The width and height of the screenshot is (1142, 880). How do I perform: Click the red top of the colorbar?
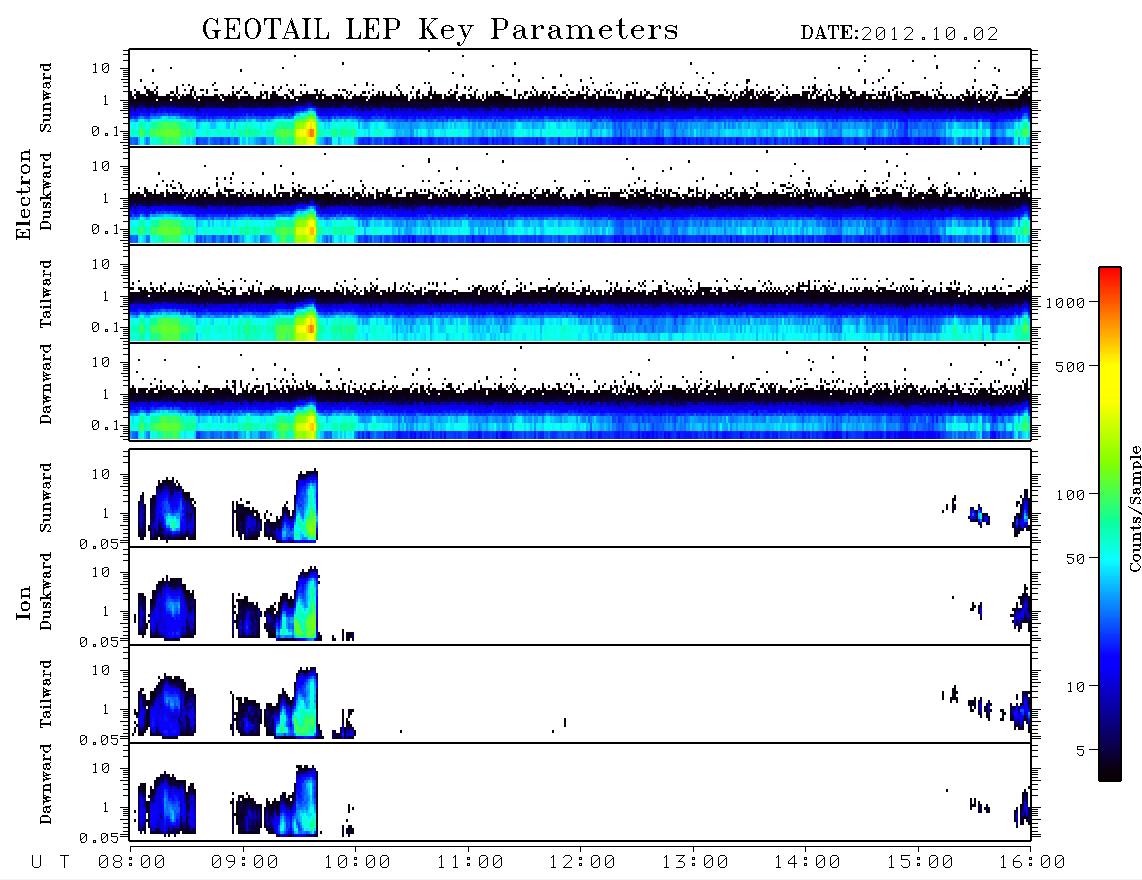(x=1110, y=274)
